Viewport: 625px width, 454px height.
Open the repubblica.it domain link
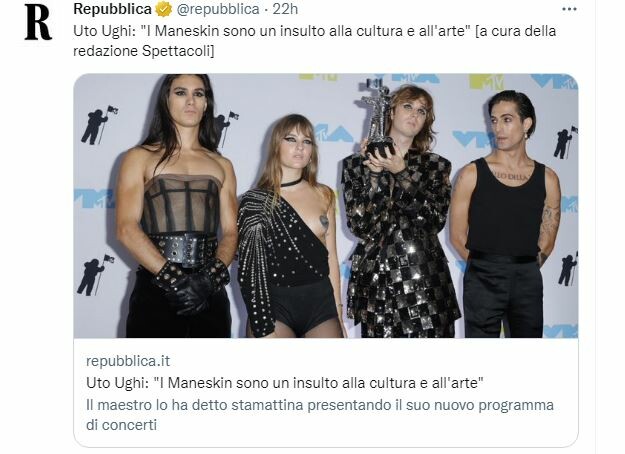pos(128,361)
